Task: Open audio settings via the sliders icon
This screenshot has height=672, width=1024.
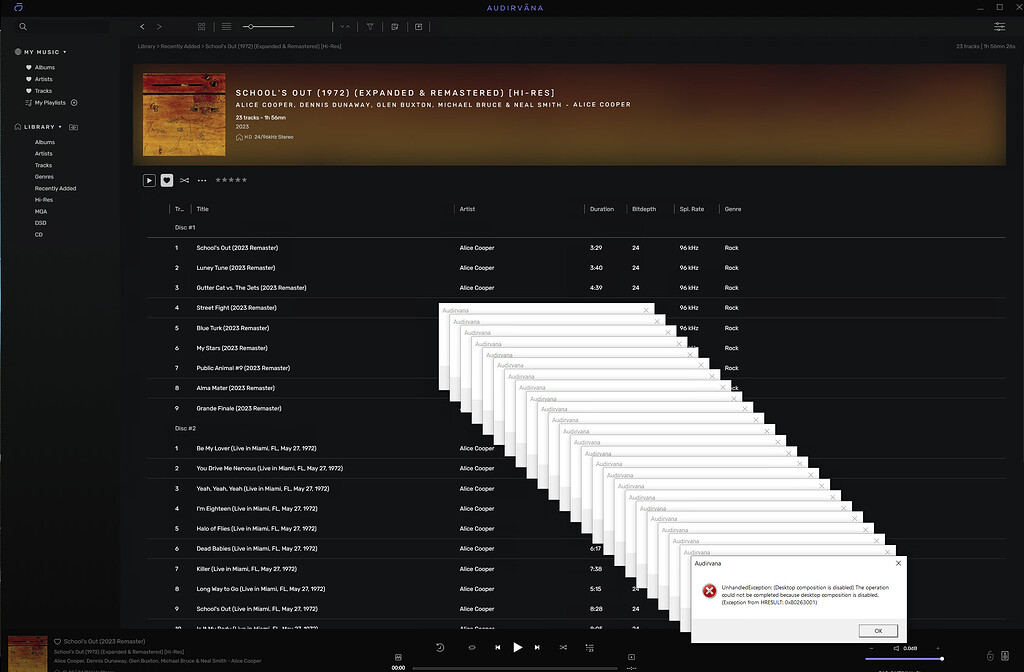Action: point(999,27)
